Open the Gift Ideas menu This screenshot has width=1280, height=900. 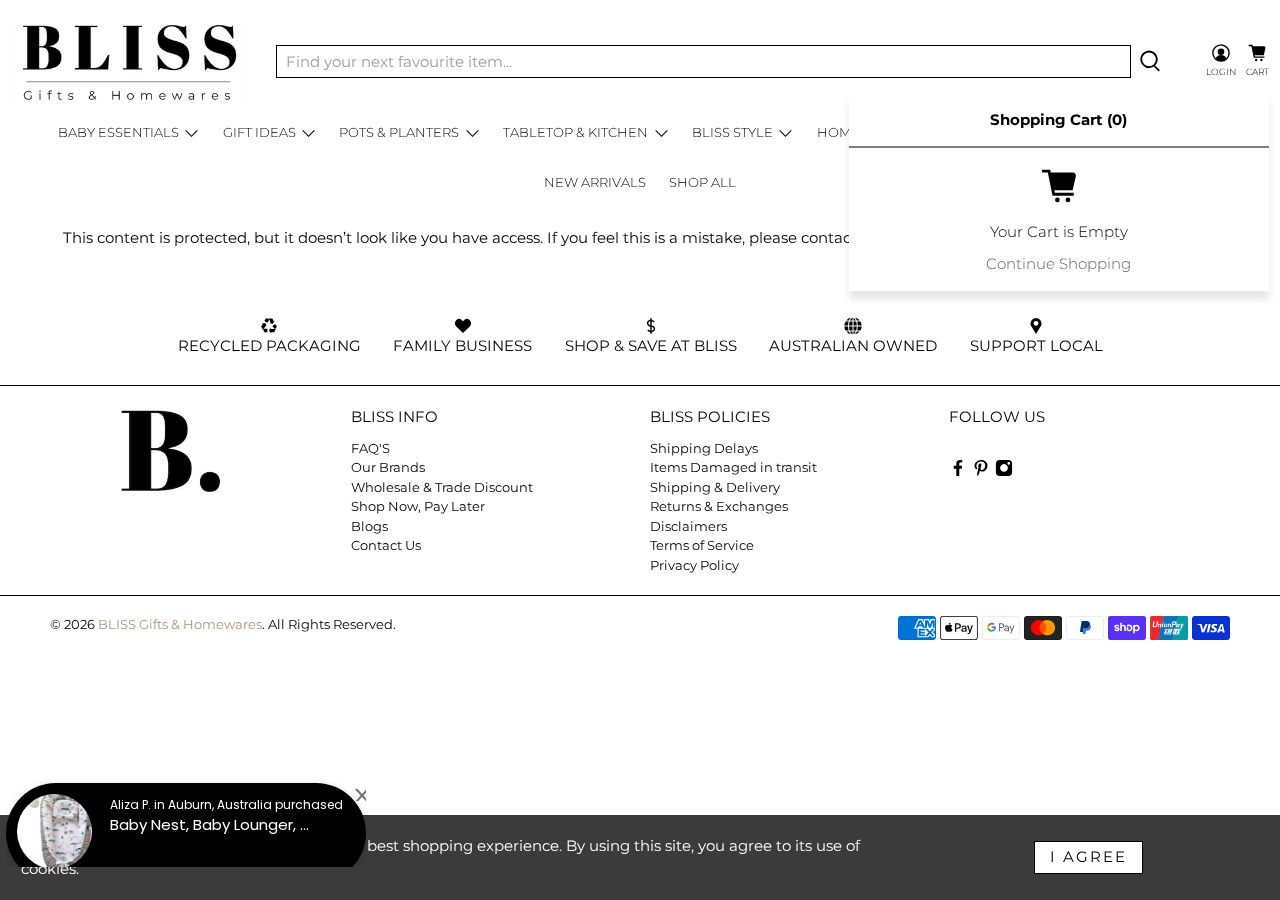[x=259, y=133]
